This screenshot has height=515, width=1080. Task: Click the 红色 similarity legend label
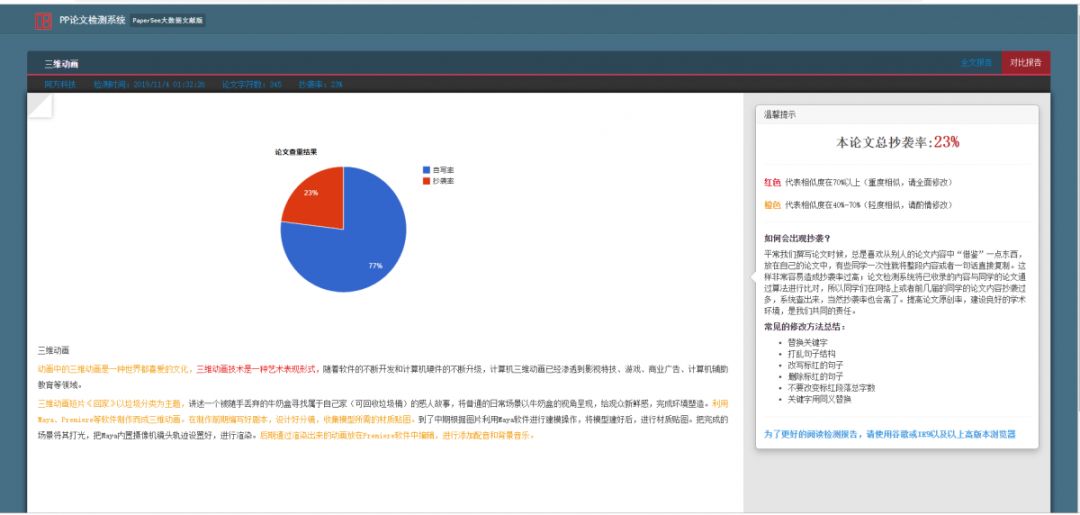[x=772, y=182]
